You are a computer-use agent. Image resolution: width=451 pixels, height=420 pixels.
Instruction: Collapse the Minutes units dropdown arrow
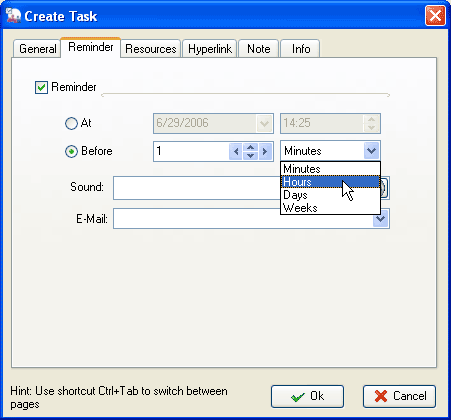[x=371, y=151]
